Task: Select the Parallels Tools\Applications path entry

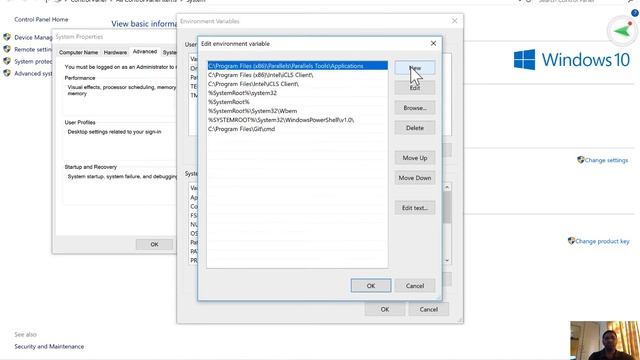Action: pyautogui.click(x=298, y=66)
